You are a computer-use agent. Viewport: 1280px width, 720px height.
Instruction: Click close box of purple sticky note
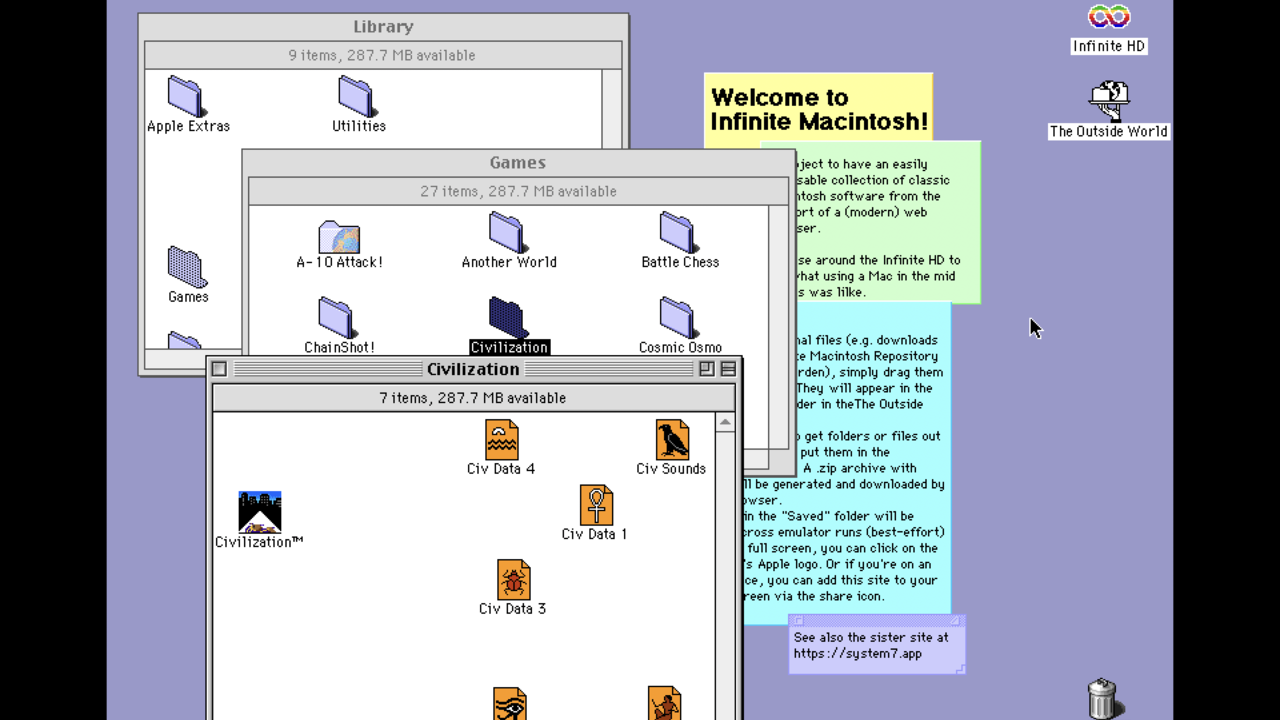[x=799, y=620]
